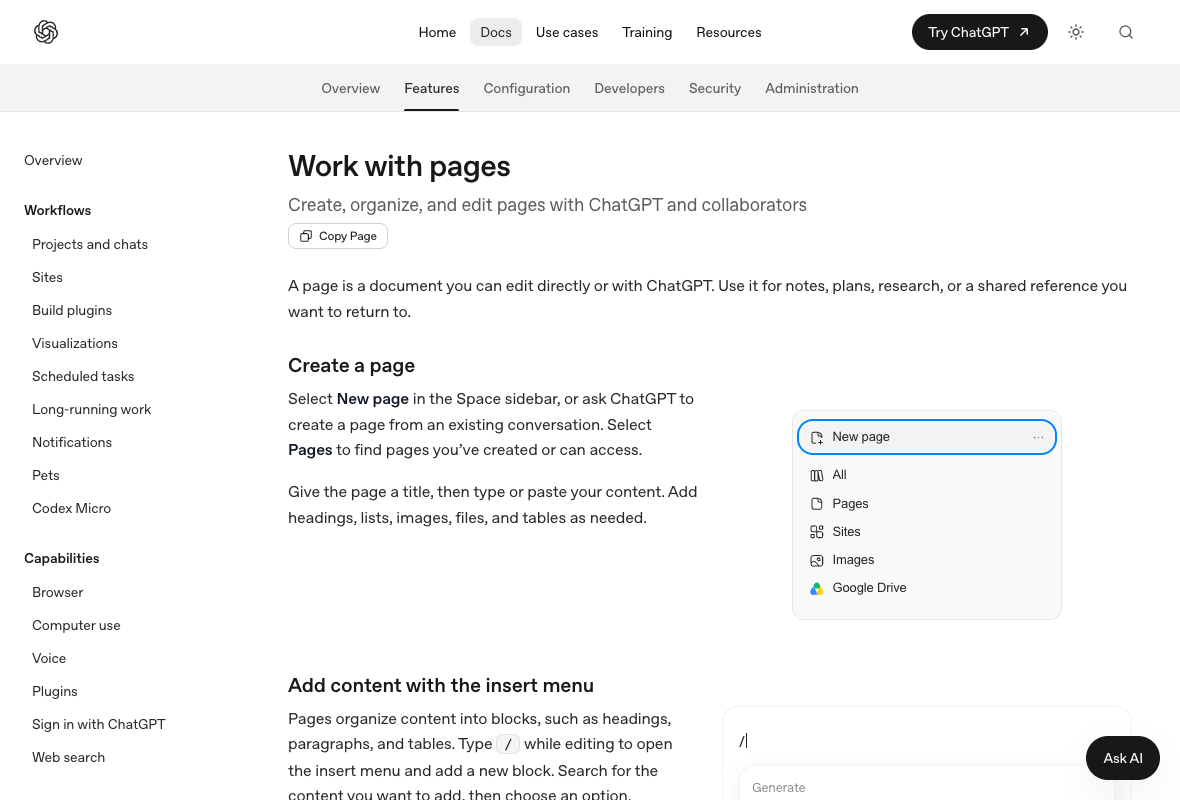Viewport: 1180px width, 800px height.
Task: Open Sign in with ChatGPT link
Action: coord(99,725)
